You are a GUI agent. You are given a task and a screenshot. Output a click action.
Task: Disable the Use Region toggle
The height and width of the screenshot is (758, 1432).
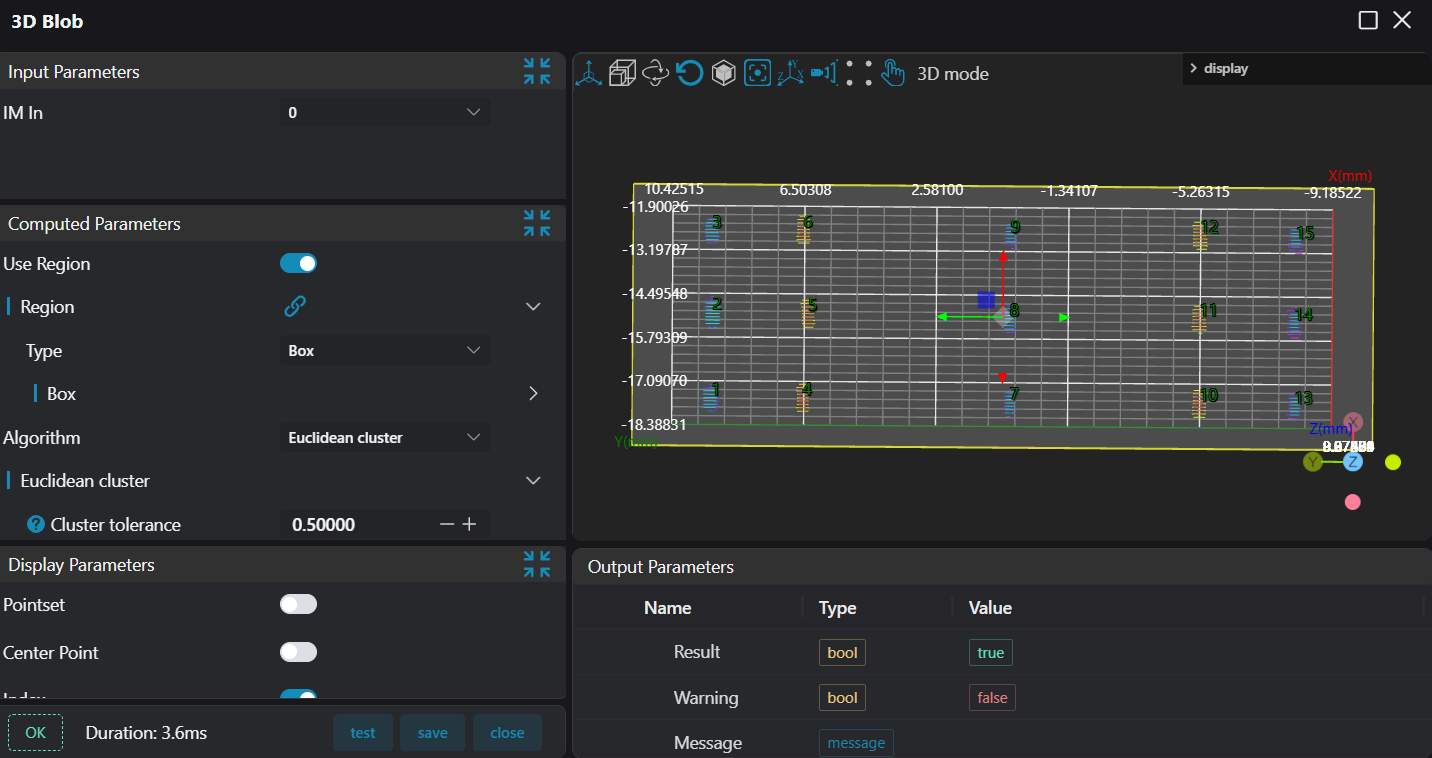298,264
